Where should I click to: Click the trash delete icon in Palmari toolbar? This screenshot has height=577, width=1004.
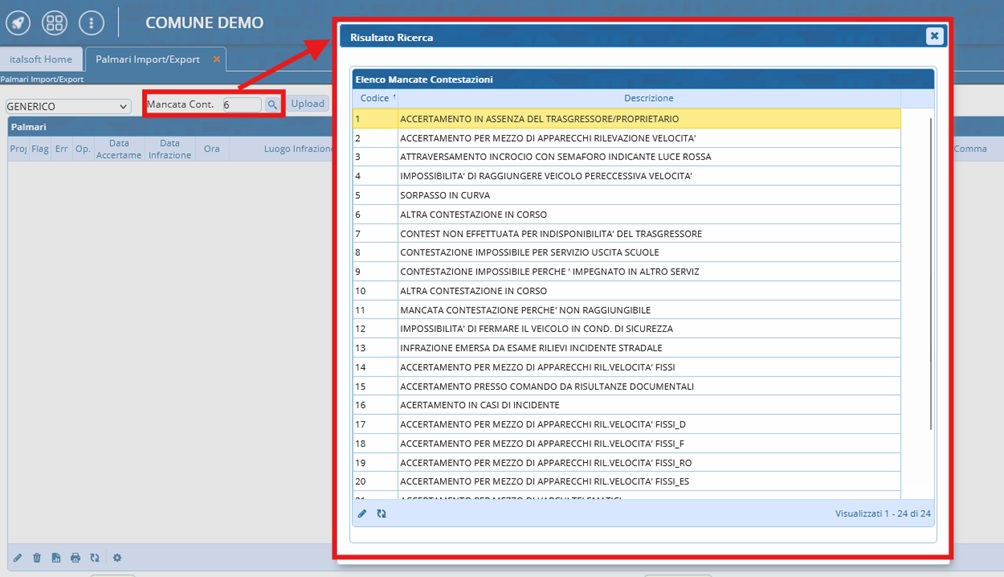point(37,558)
